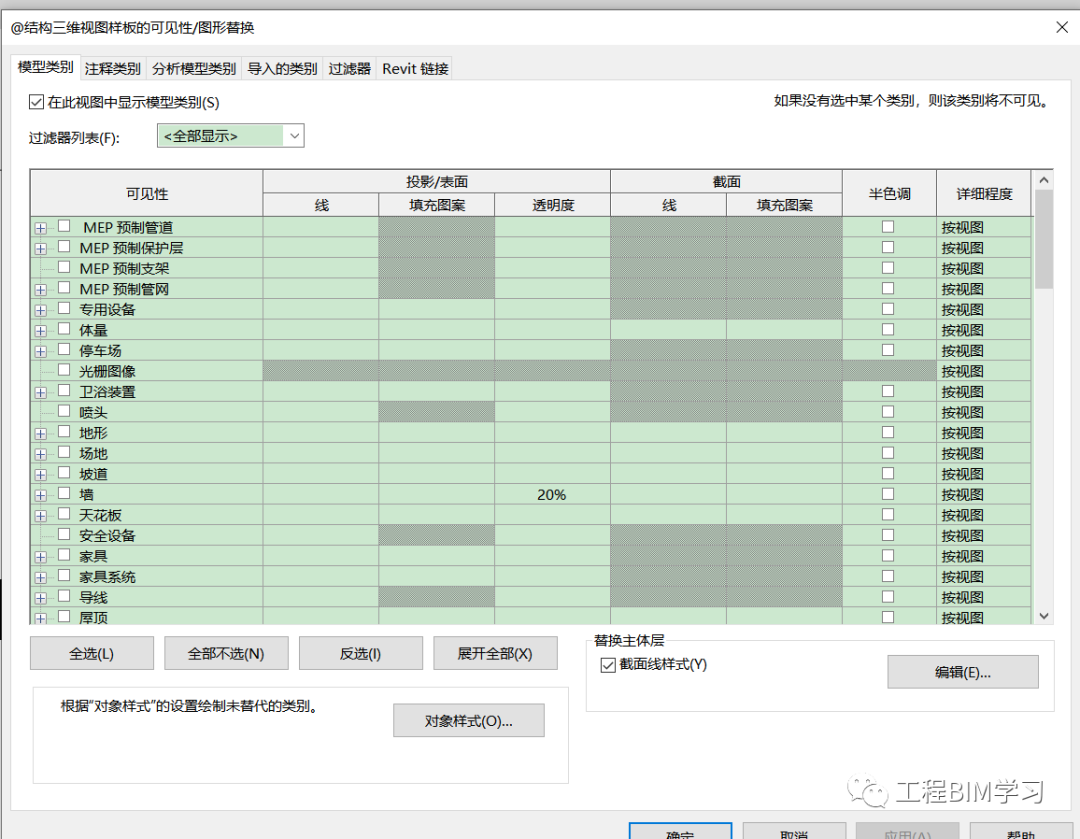
Task: Click the 按视图 detail cell for 家具
Action: point(984,557)
